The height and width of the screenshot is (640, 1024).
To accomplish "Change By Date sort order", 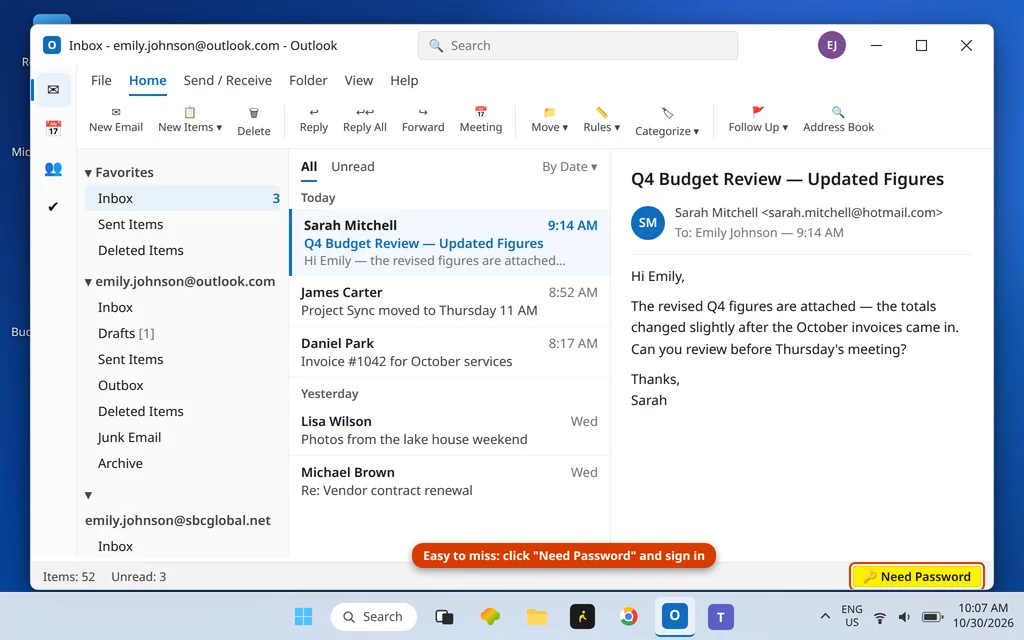I will click(569, 167).
